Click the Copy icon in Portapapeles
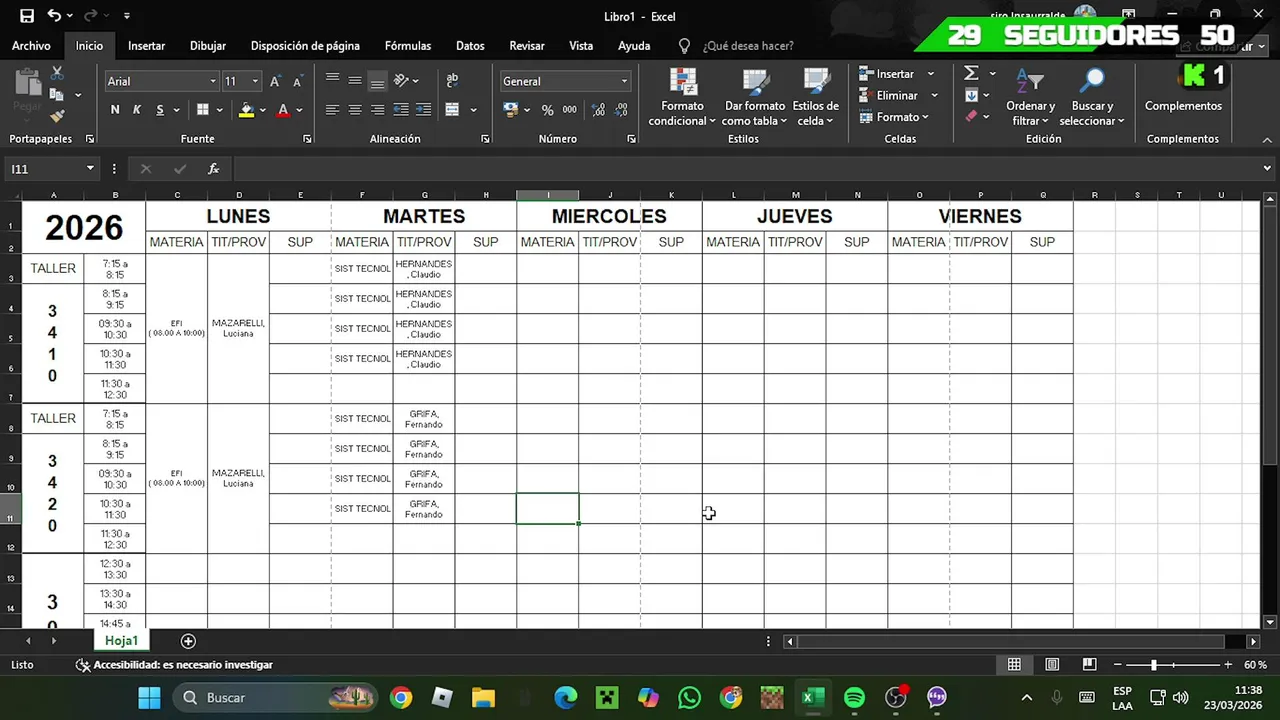Screen dimensions: 1280x720 pos(57,95)
